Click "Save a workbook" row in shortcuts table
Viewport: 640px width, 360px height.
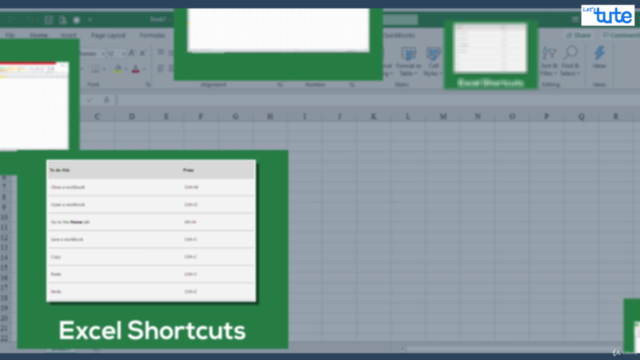(151, 239)
